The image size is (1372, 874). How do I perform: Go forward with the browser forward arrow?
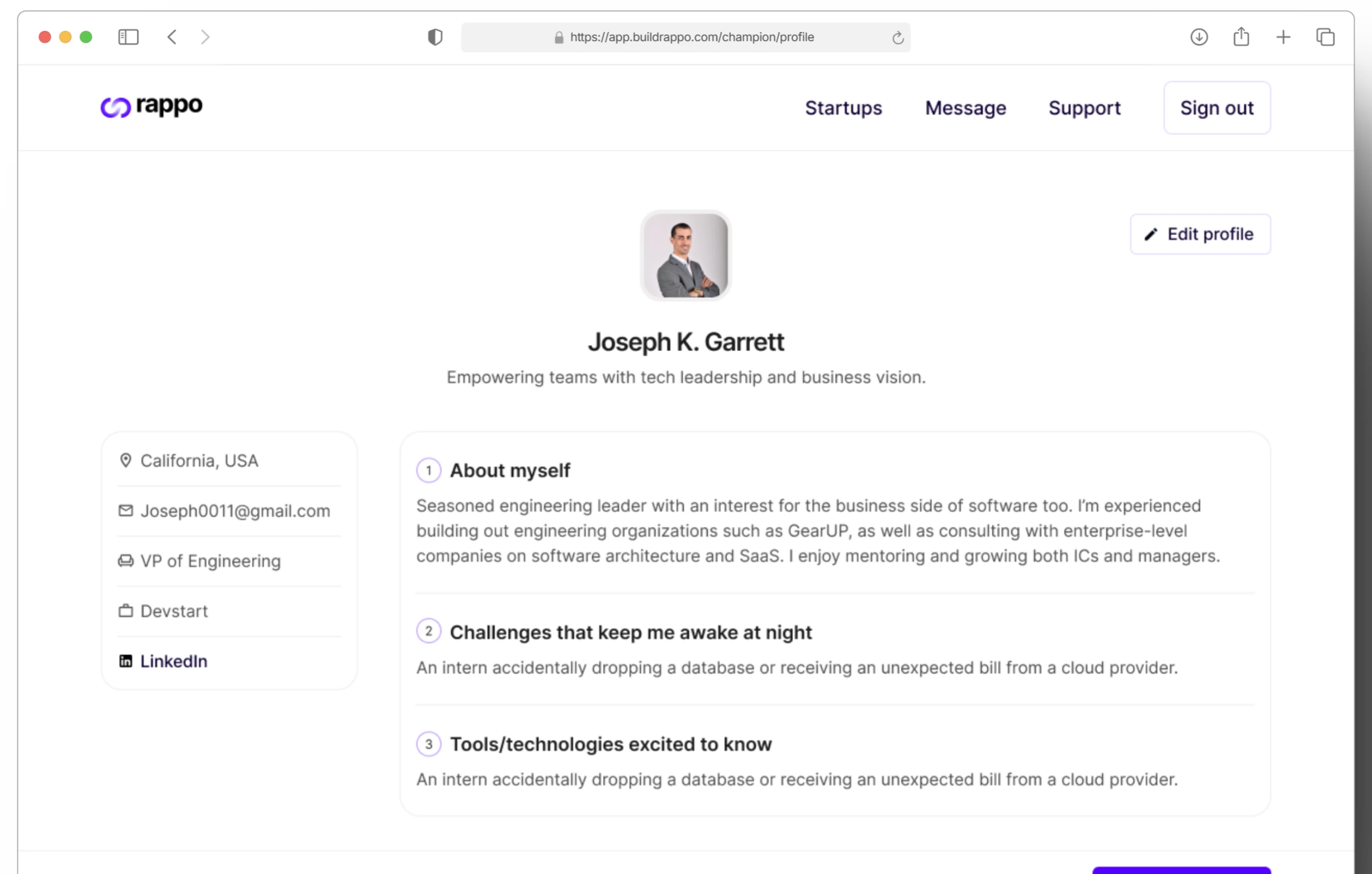click(x=205, y=37)
